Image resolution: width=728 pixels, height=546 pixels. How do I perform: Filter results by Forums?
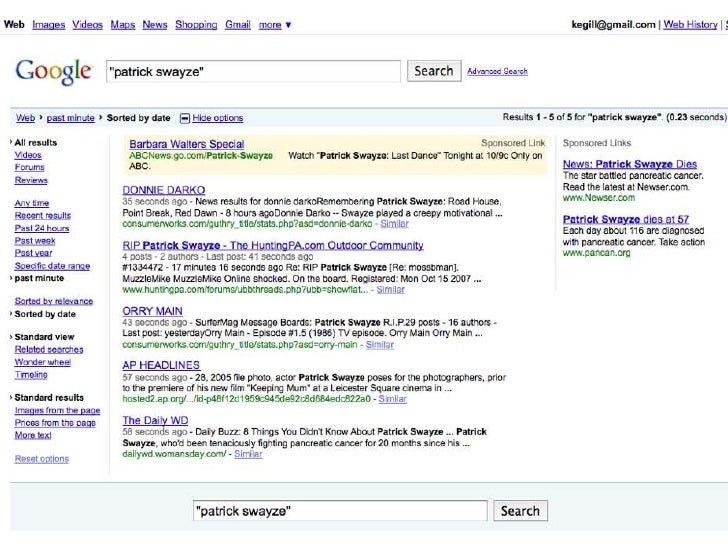[x=30, y=167]
